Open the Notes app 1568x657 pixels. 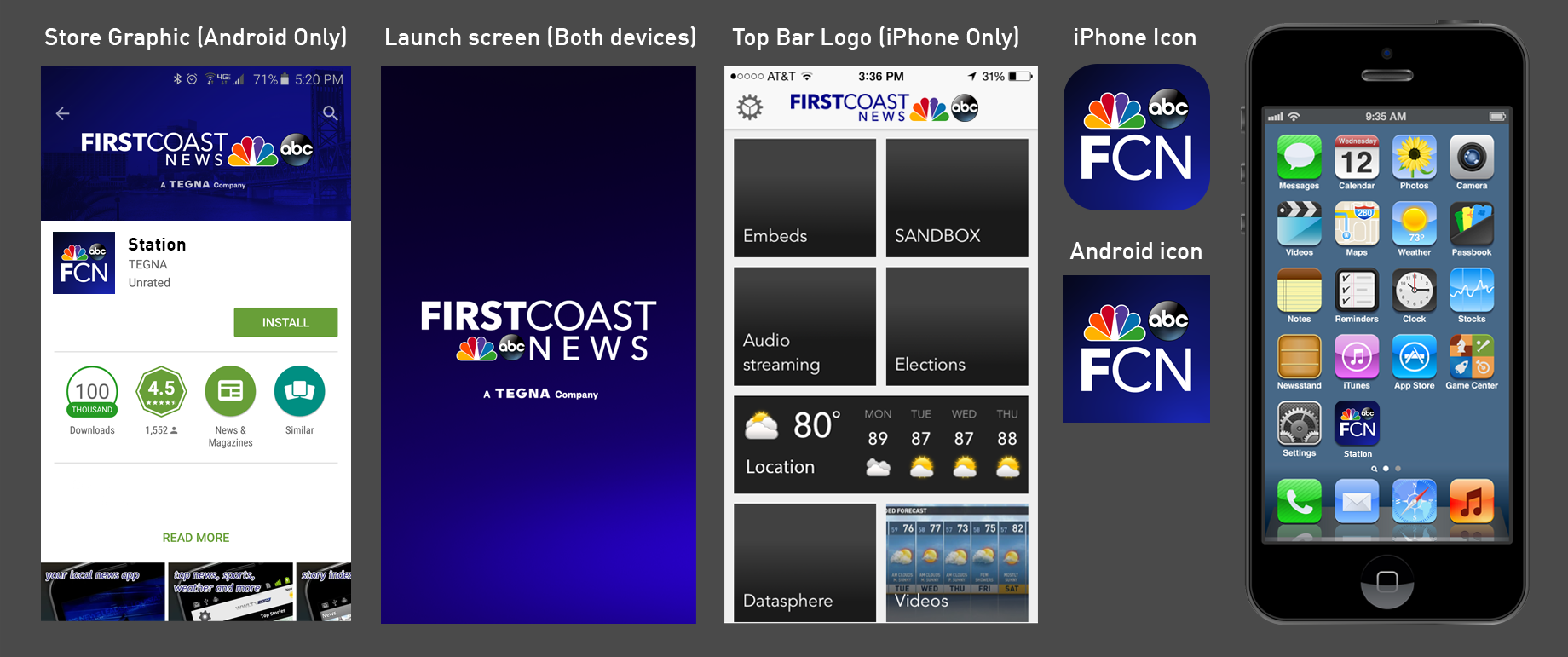(1299, 290)
